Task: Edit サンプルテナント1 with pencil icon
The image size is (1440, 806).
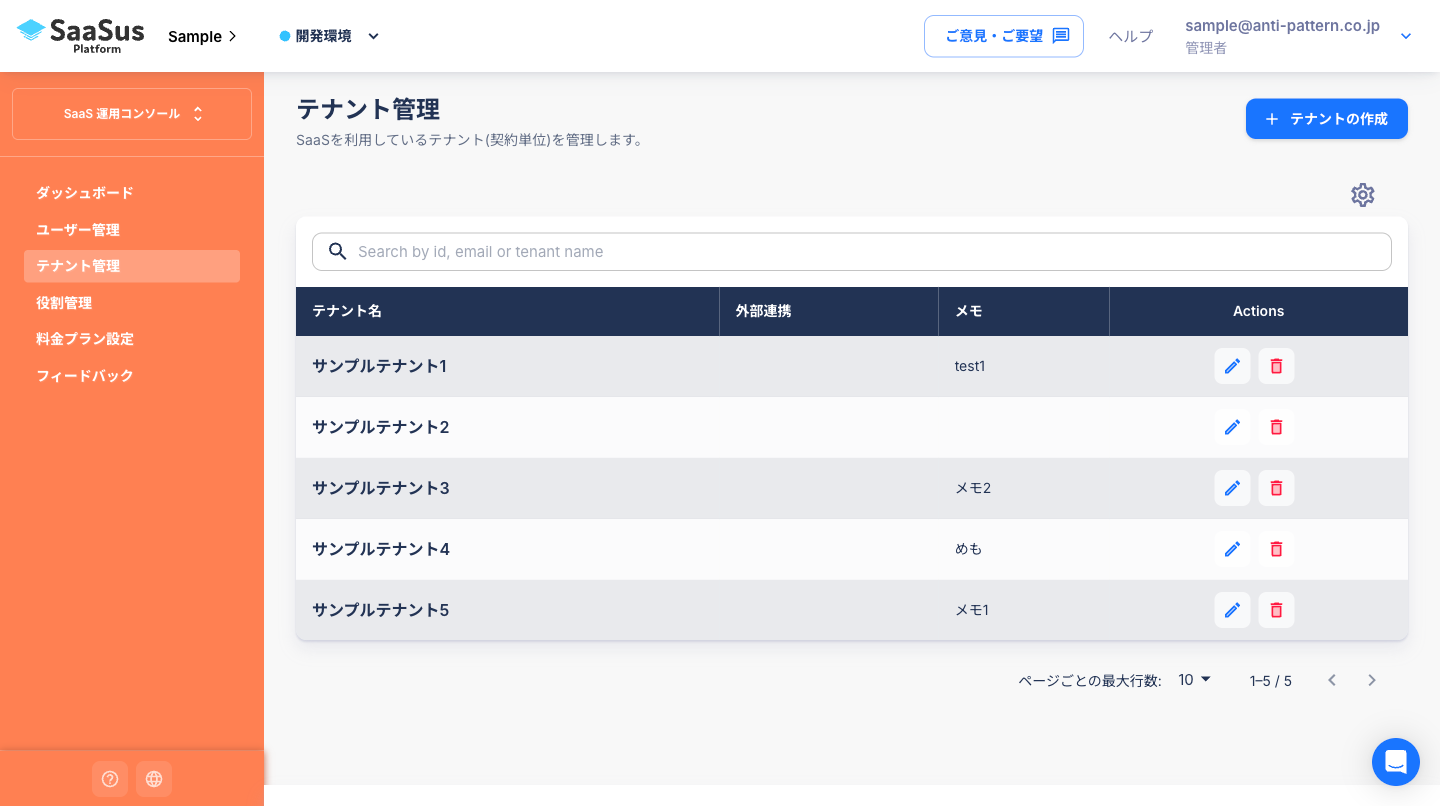Action: pyautogui.click(x=1232, y=366)
